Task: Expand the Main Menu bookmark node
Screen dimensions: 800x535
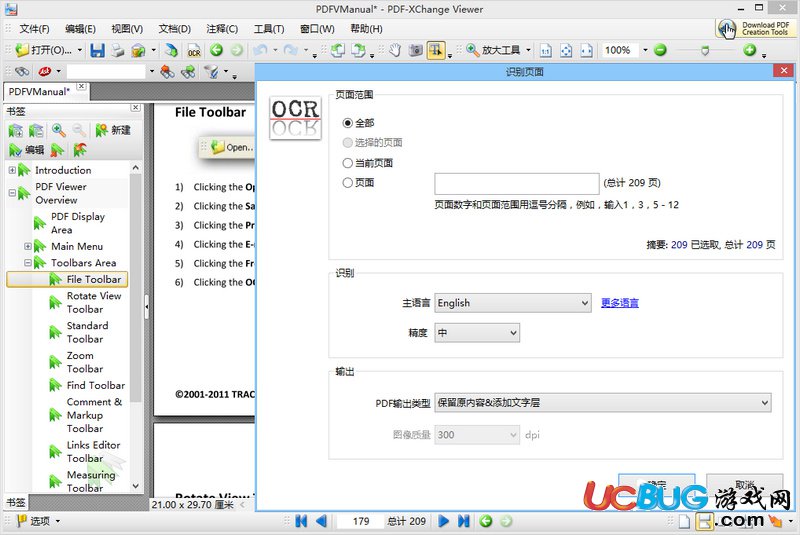Action: pos(28,246)
